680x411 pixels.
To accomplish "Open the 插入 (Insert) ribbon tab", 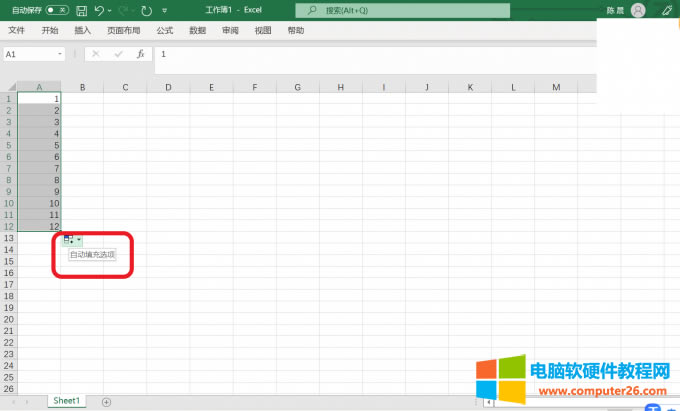I will [x=82, y=31].
